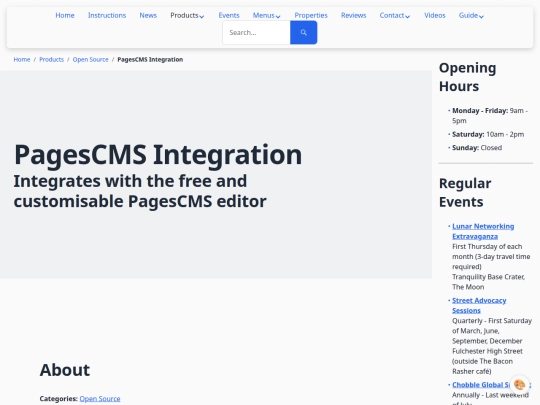Open the palette theme switcher icon
The height and width of the screenshot is (405, 540).
pos(519,384)
